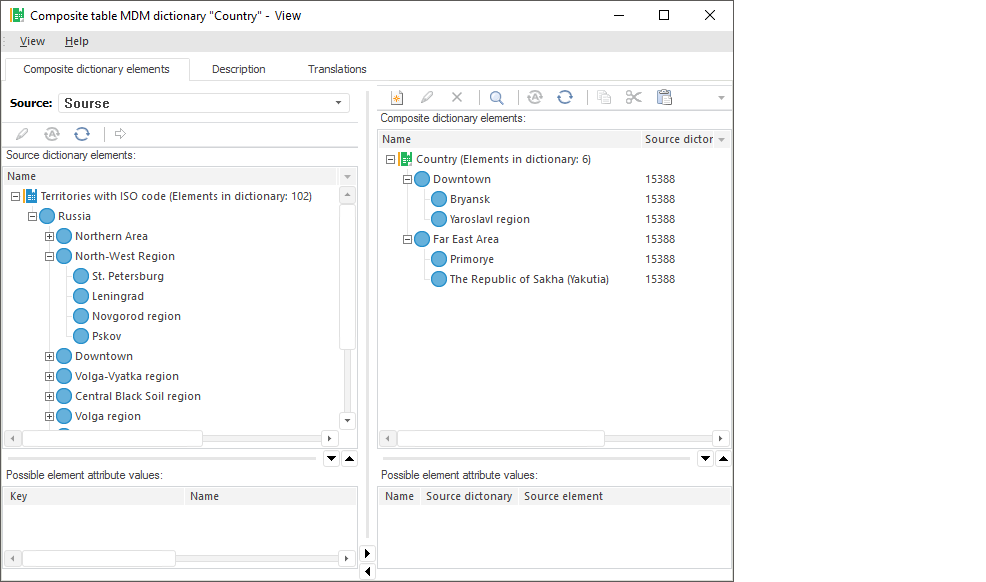The image size is (986, 582).
Task: Select Leningrad in the source tree
Action: (118, 296)
